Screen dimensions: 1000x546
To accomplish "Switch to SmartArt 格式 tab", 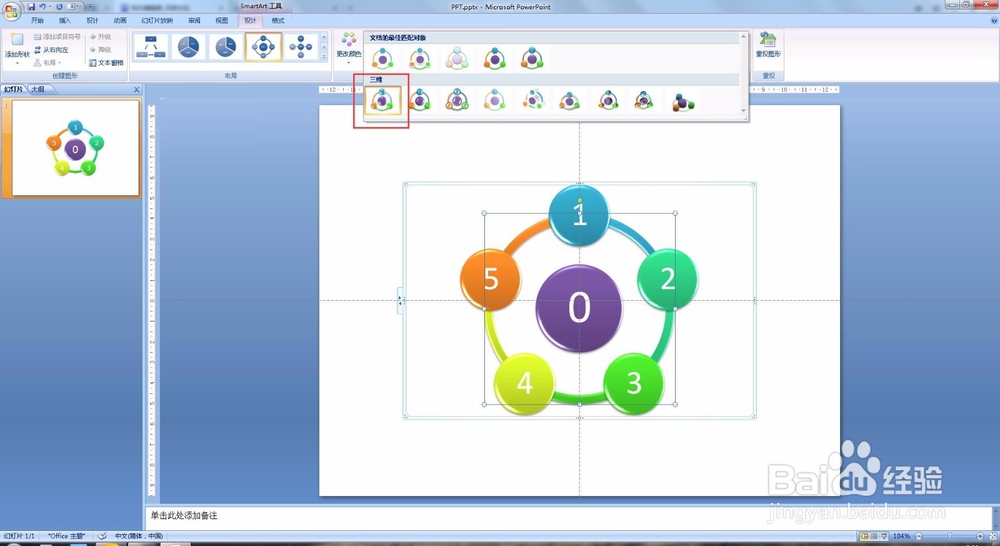I will pos(277,20).
